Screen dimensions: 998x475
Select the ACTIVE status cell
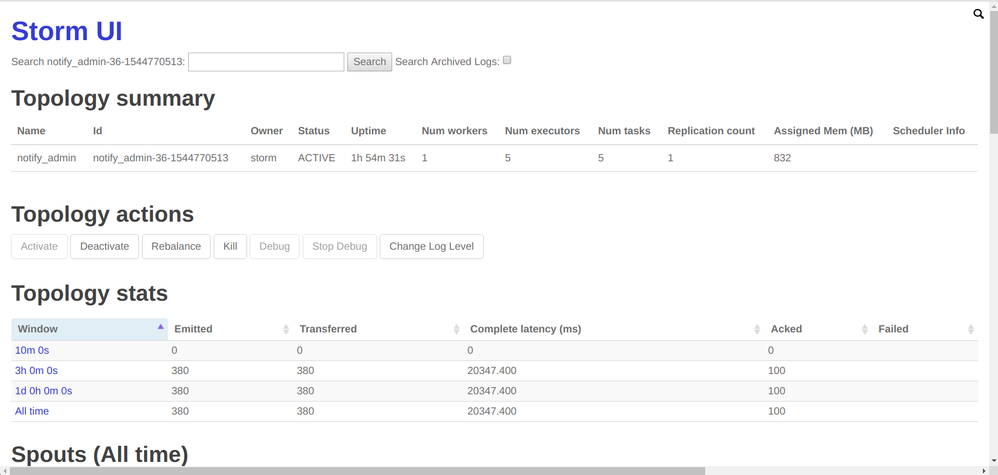tap(316, 158)
